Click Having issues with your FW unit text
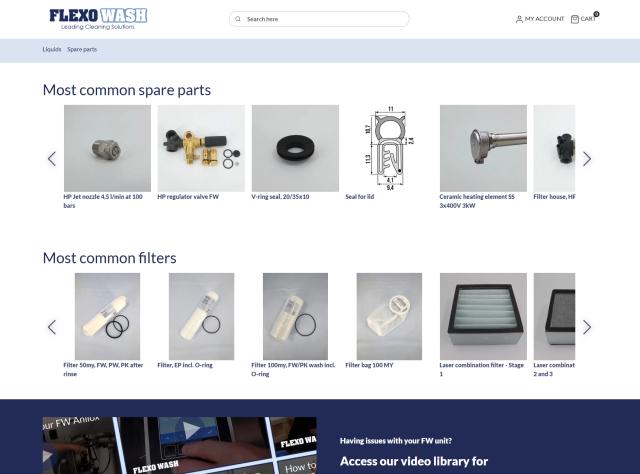 396,441
